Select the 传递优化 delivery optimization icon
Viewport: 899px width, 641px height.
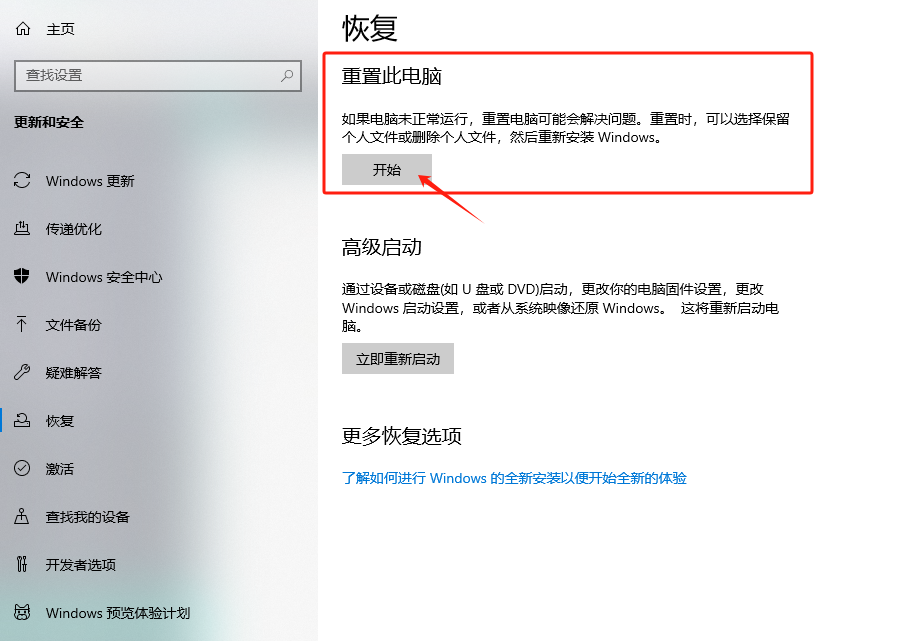[x=22, y=229]
